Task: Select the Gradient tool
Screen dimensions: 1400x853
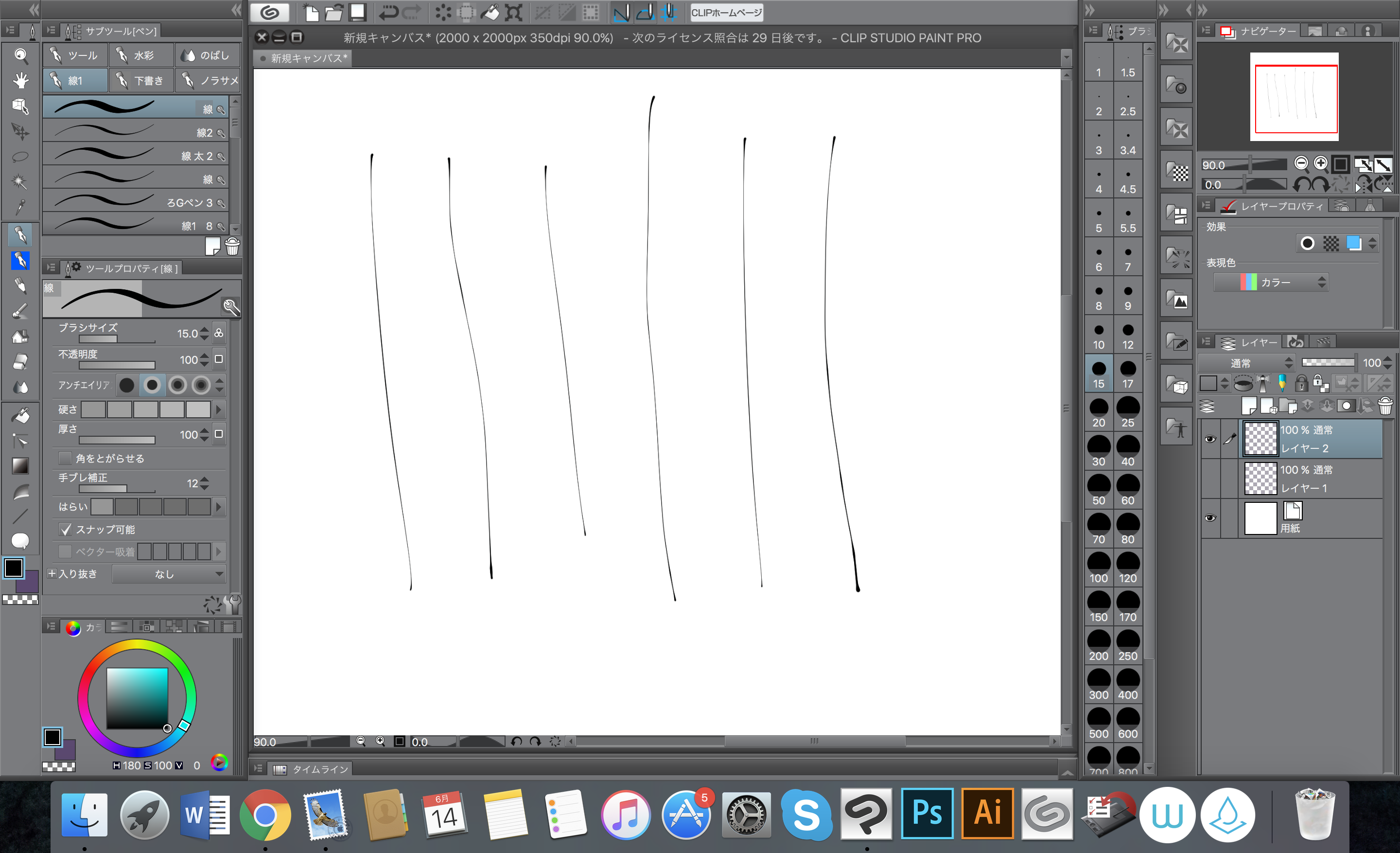Action: tap(20, 466)
